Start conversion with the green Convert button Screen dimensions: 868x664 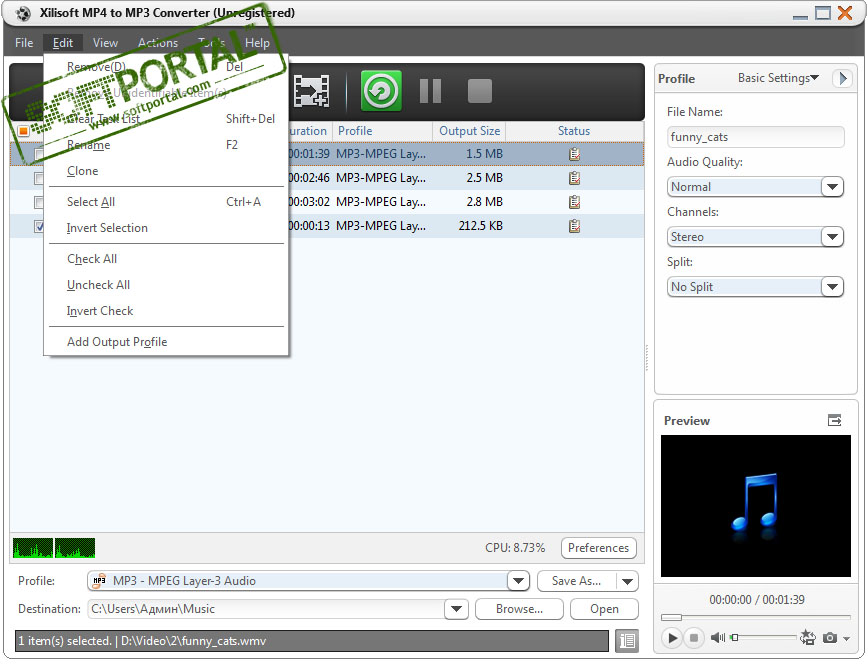[381, 91]
